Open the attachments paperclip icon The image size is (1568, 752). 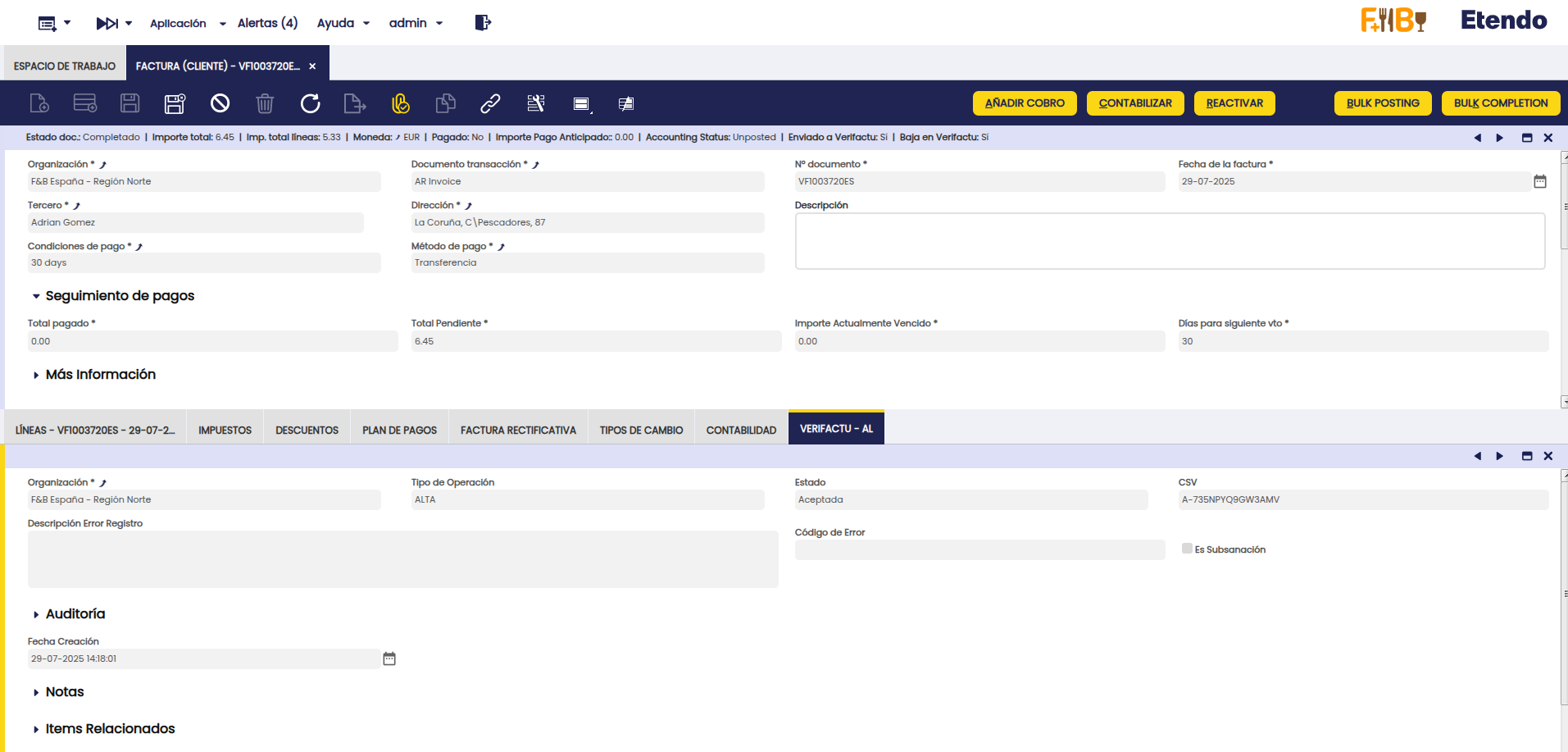point(400,103)
